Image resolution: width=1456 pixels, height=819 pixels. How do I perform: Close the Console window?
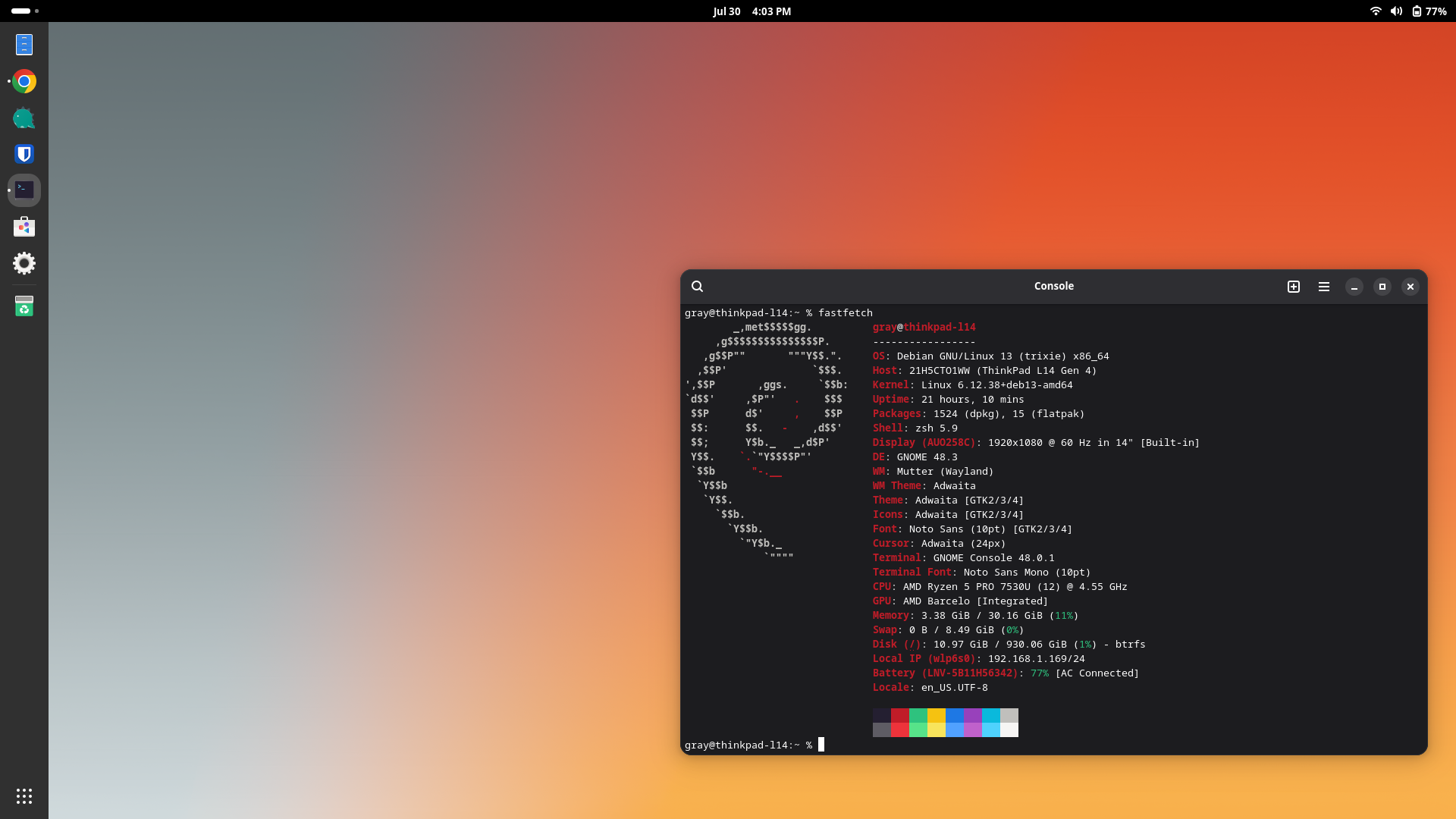1410,287
